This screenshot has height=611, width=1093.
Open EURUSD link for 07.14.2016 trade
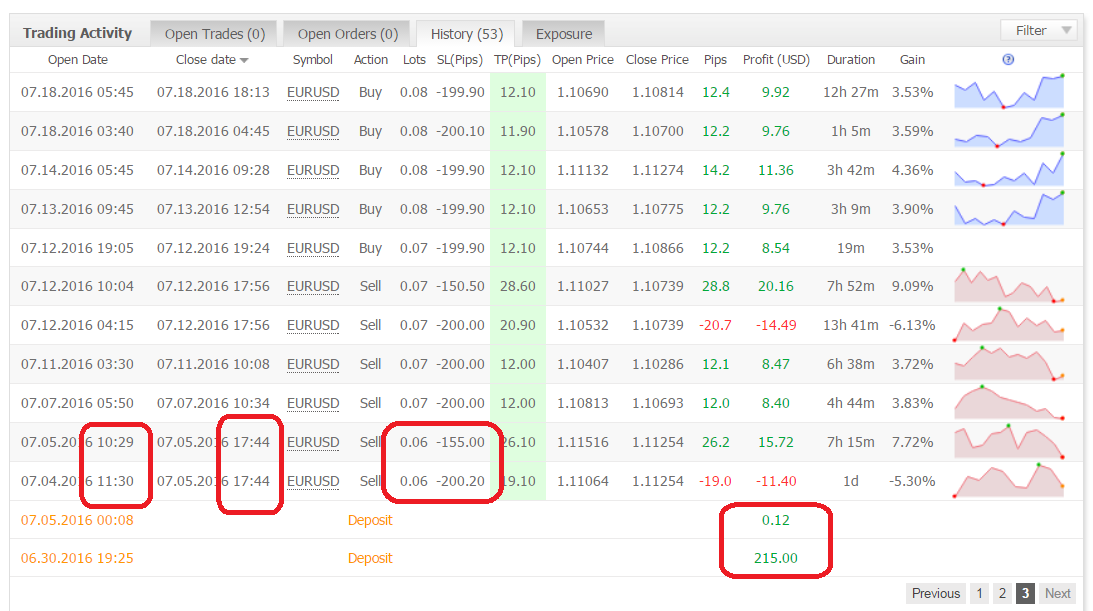(x=313, y=171)
